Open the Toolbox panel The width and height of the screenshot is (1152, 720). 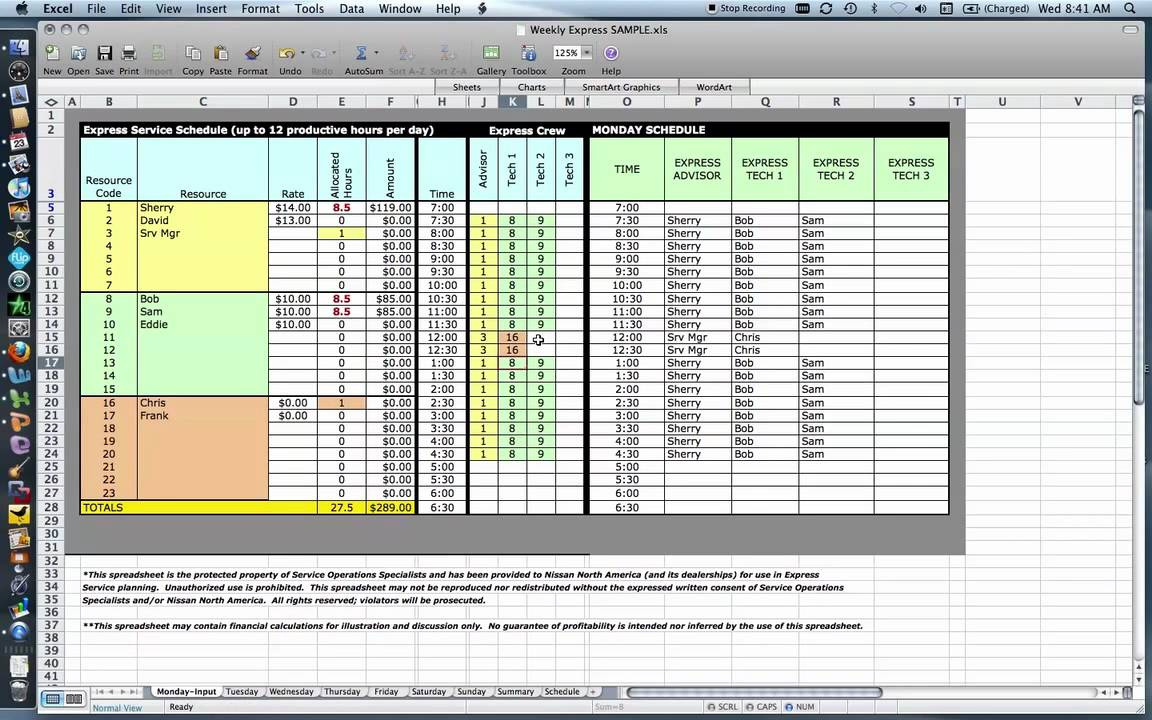(530, 53)
